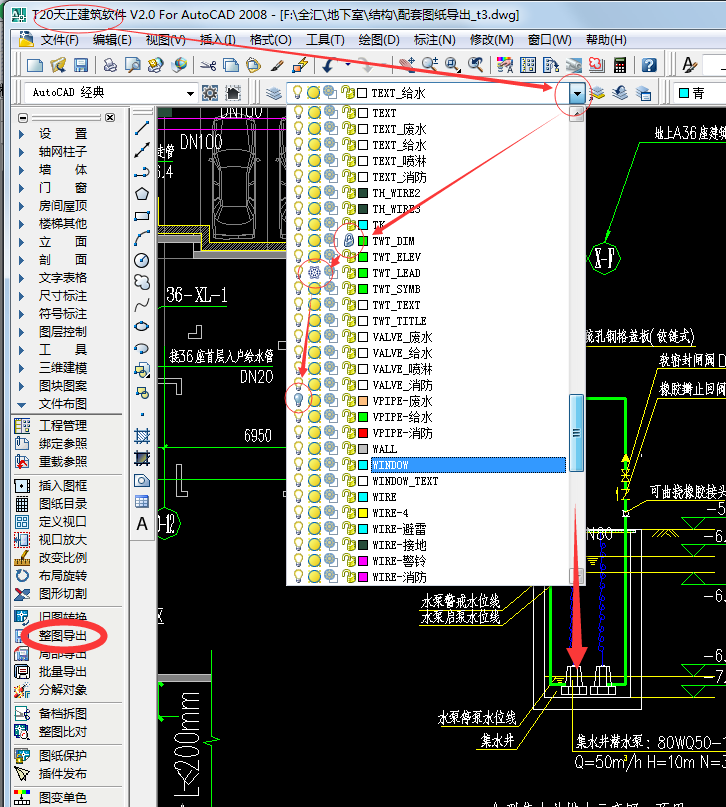This screenshot has width=726, height=807.
Task: Open the layer list dropdown arrow
Action: pos(577,93)
